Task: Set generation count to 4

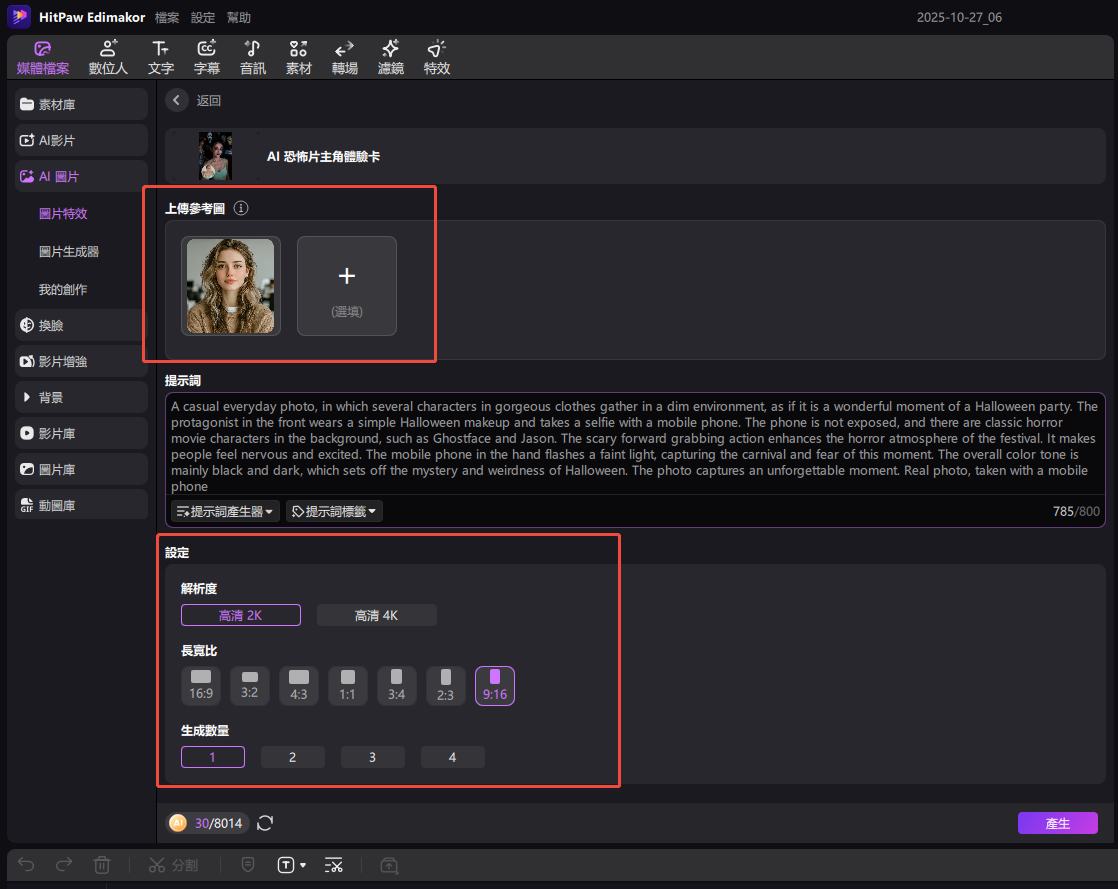Action: coord(452,757)
